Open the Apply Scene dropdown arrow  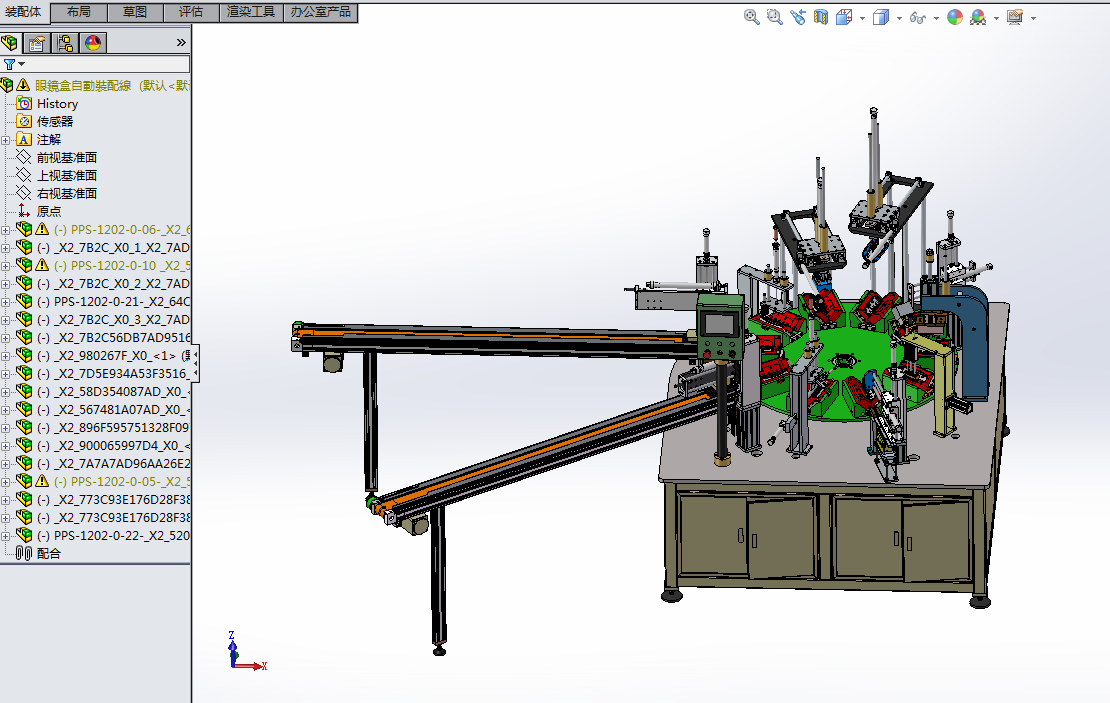pyautogui.click(x=996, y=18)
